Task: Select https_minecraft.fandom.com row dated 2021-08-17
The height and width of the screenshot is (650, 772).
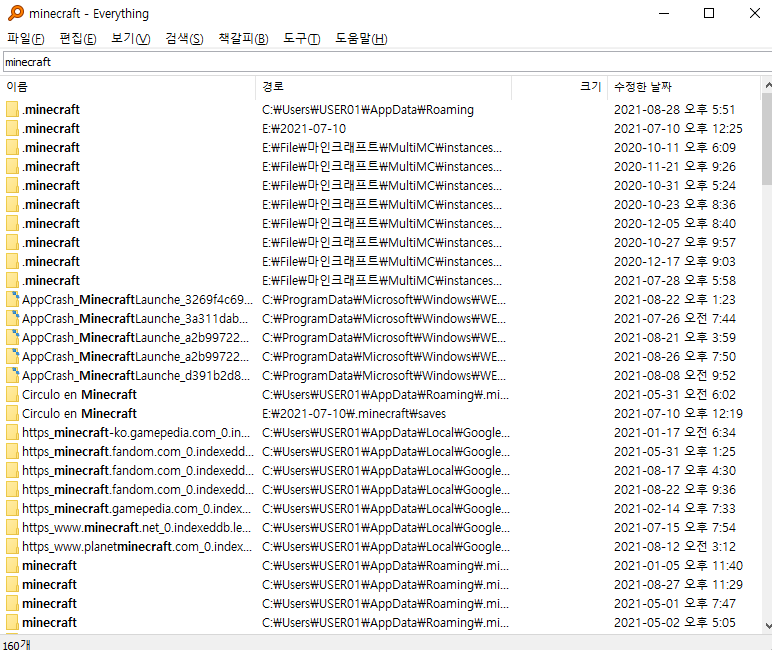Action: click(381, 471)
